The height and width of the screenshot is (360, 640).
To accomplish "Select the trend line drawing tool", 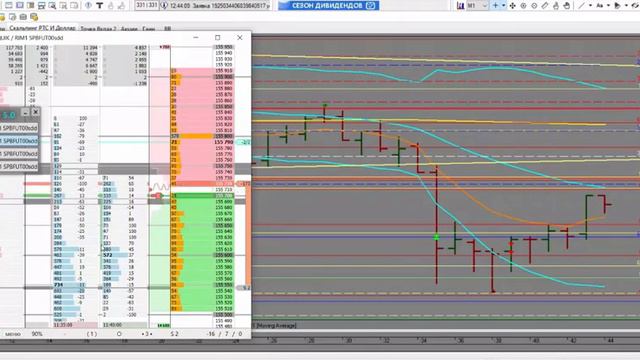I will [582, 5].
